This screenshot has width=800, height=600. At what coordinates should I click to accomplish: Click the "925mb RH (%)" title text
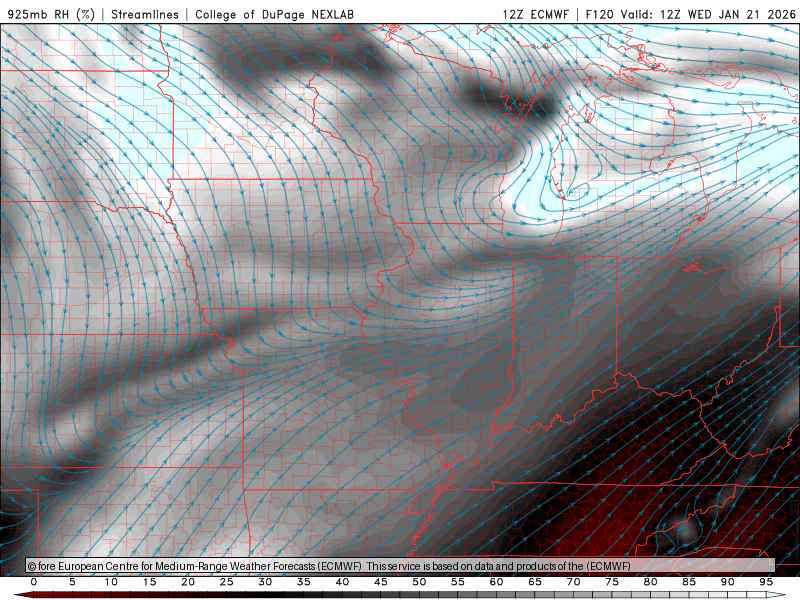52,14
